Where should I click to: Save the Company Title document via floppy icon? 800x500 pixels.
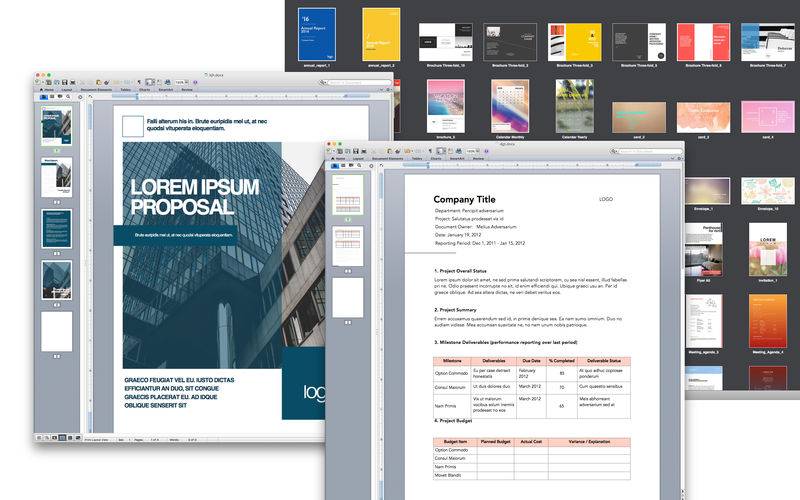(x=356, y=152)
